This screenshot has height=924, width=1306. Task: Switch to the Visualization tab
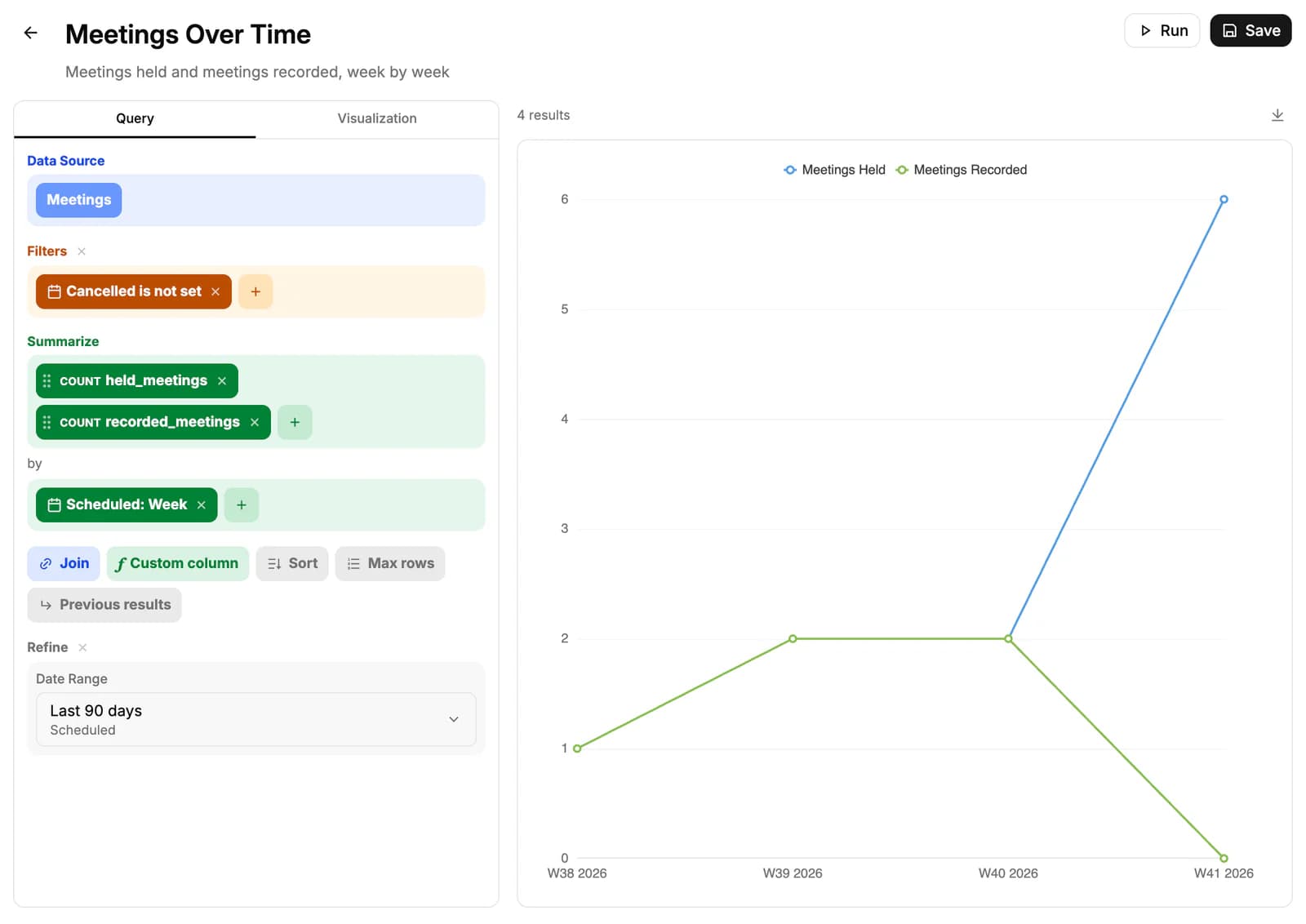(x=377, y=118)
